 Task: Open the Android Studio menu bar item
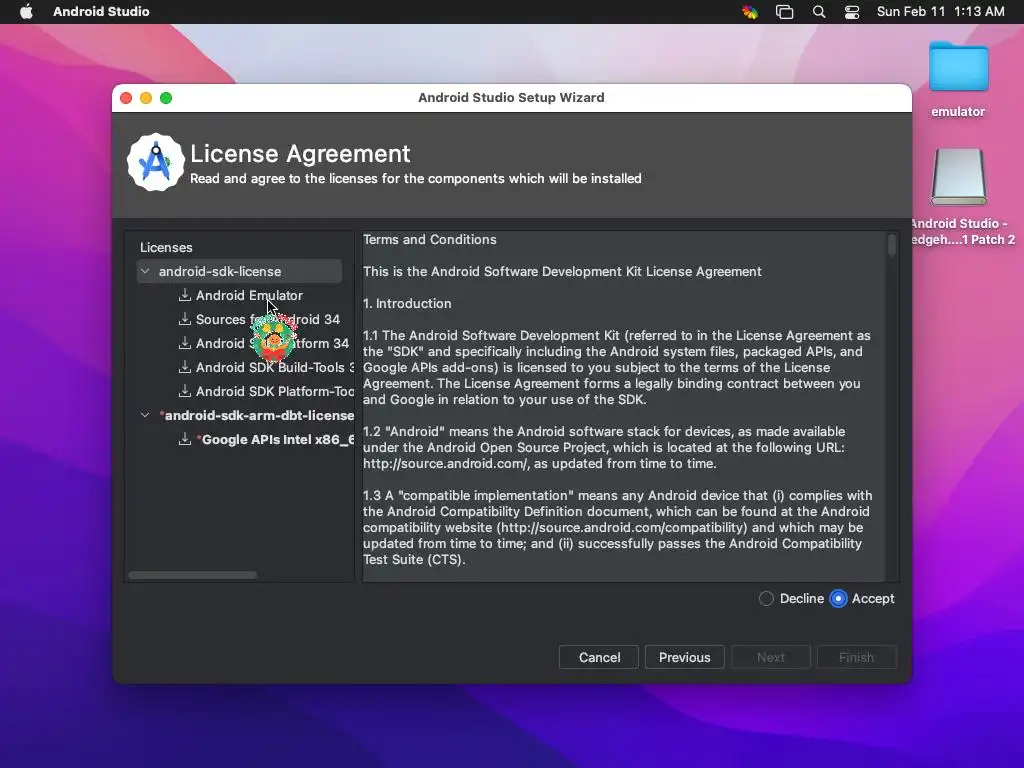point(101,12)
